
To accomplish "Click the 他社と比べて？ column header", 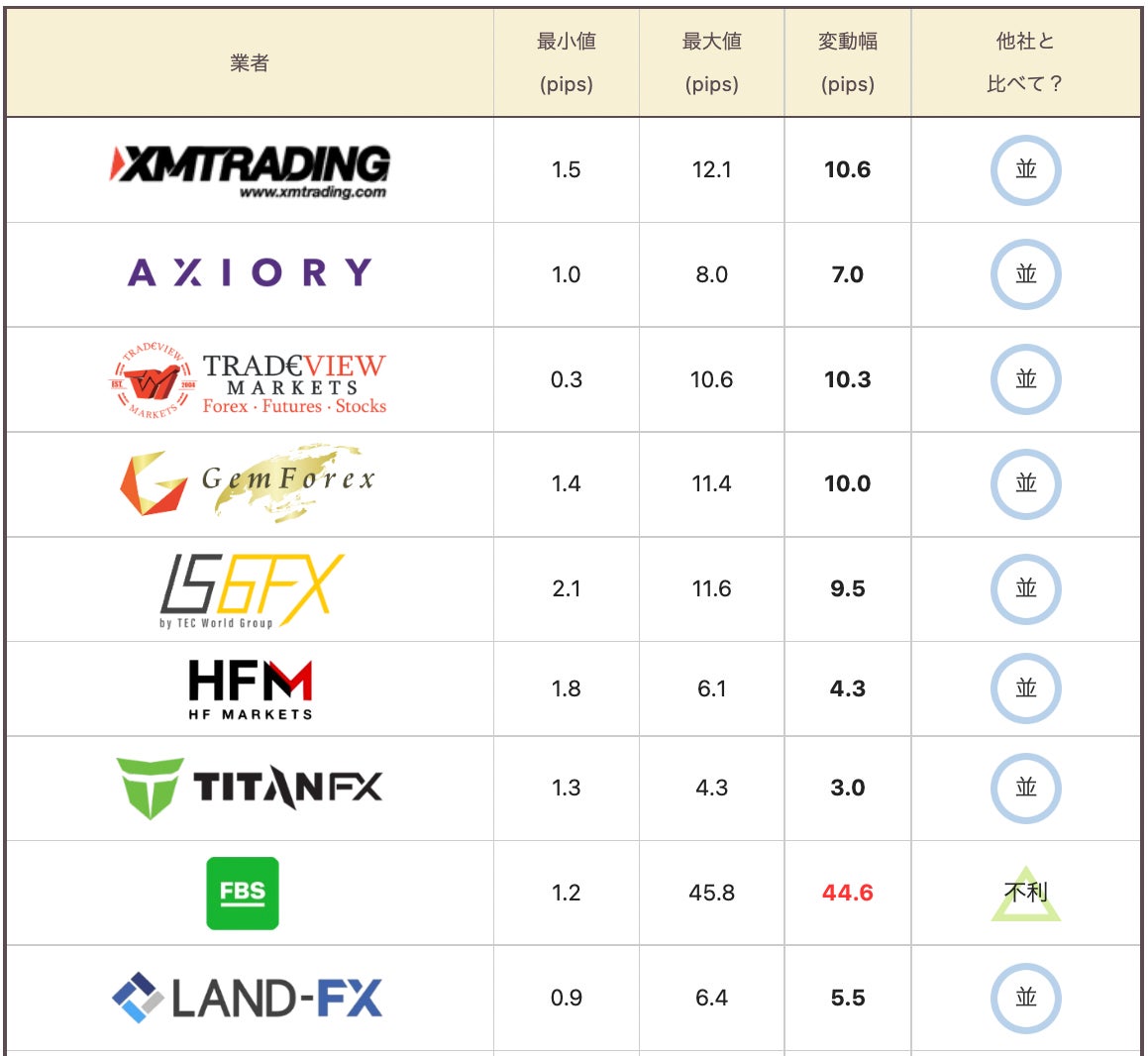I will [1026, 62].
